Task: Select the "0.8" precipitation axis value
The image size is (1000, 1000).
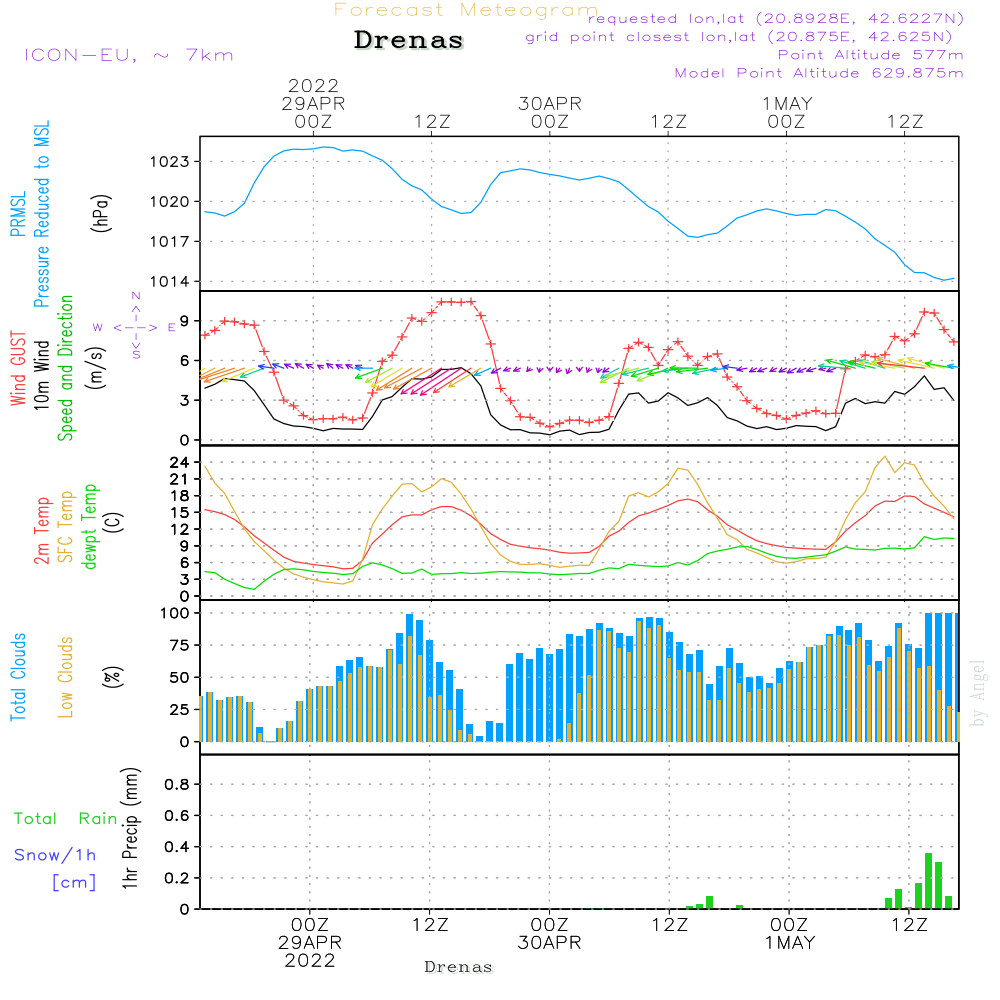Action: pyautogui.click(x=177, y=784)
